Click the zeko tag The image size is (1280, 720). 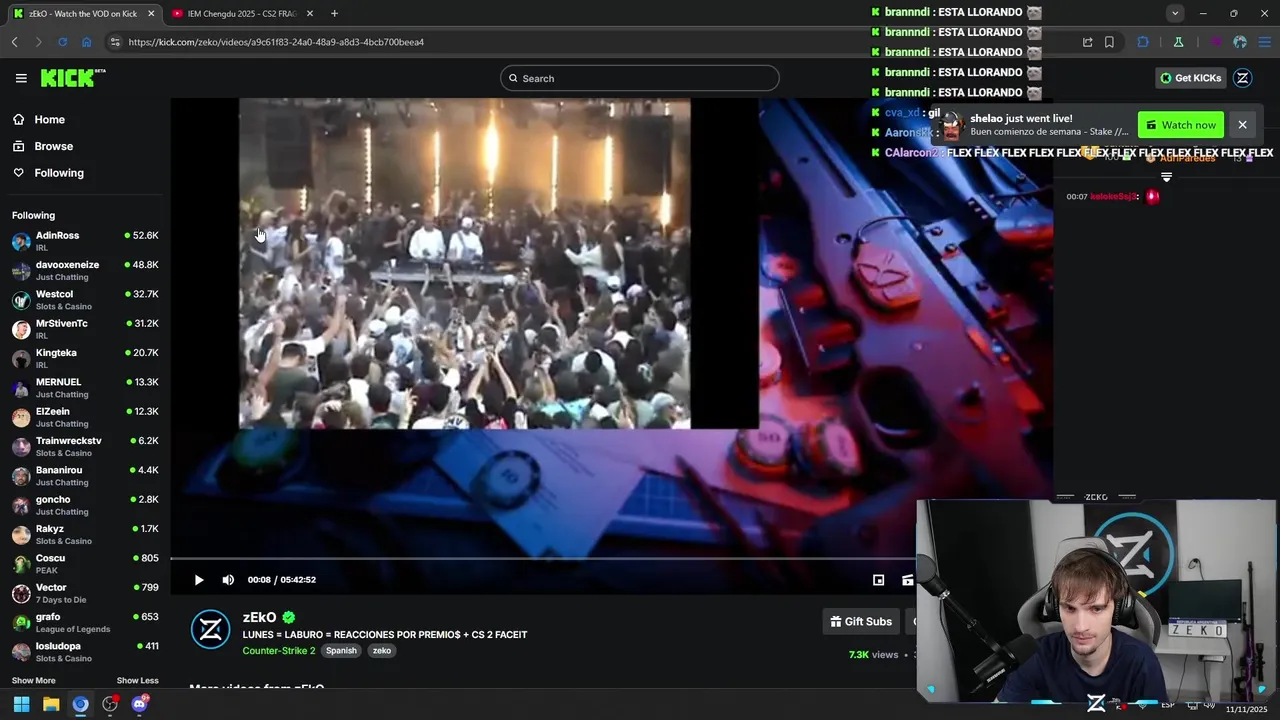click(x=382, y=651)
